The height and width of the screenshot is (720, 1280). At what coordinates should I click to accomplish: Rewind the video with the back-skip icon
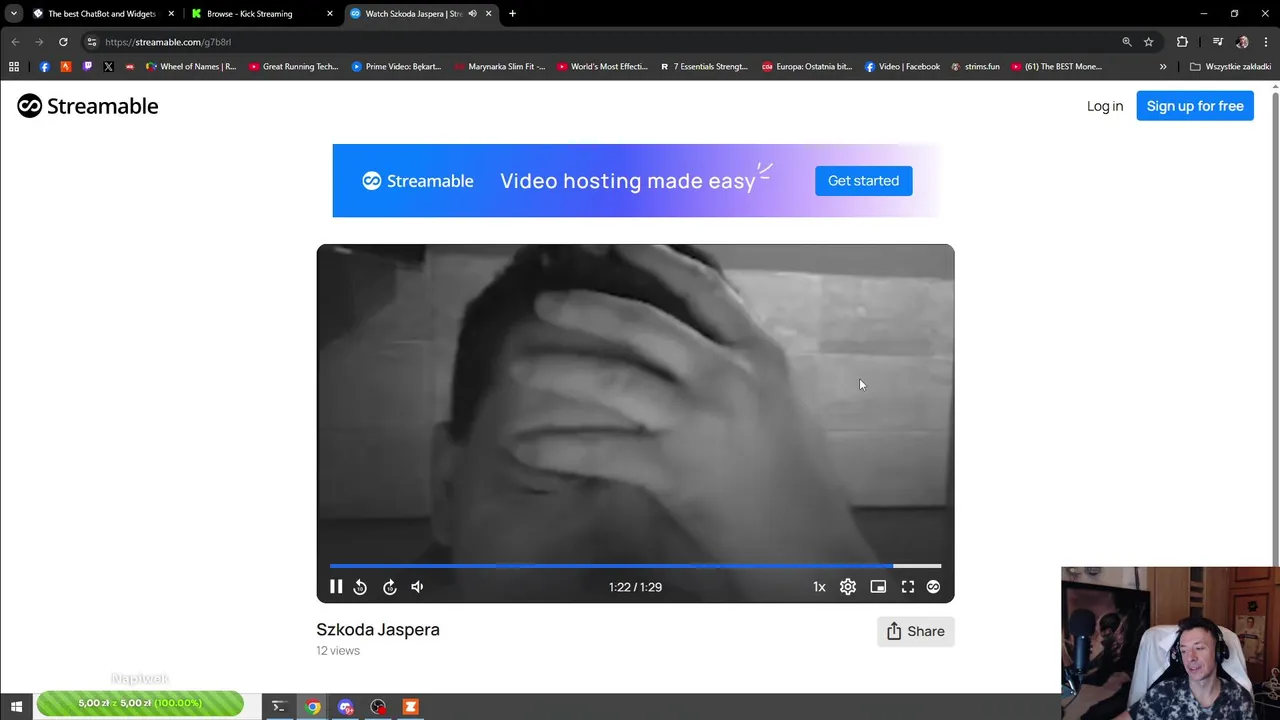[360, 587]
